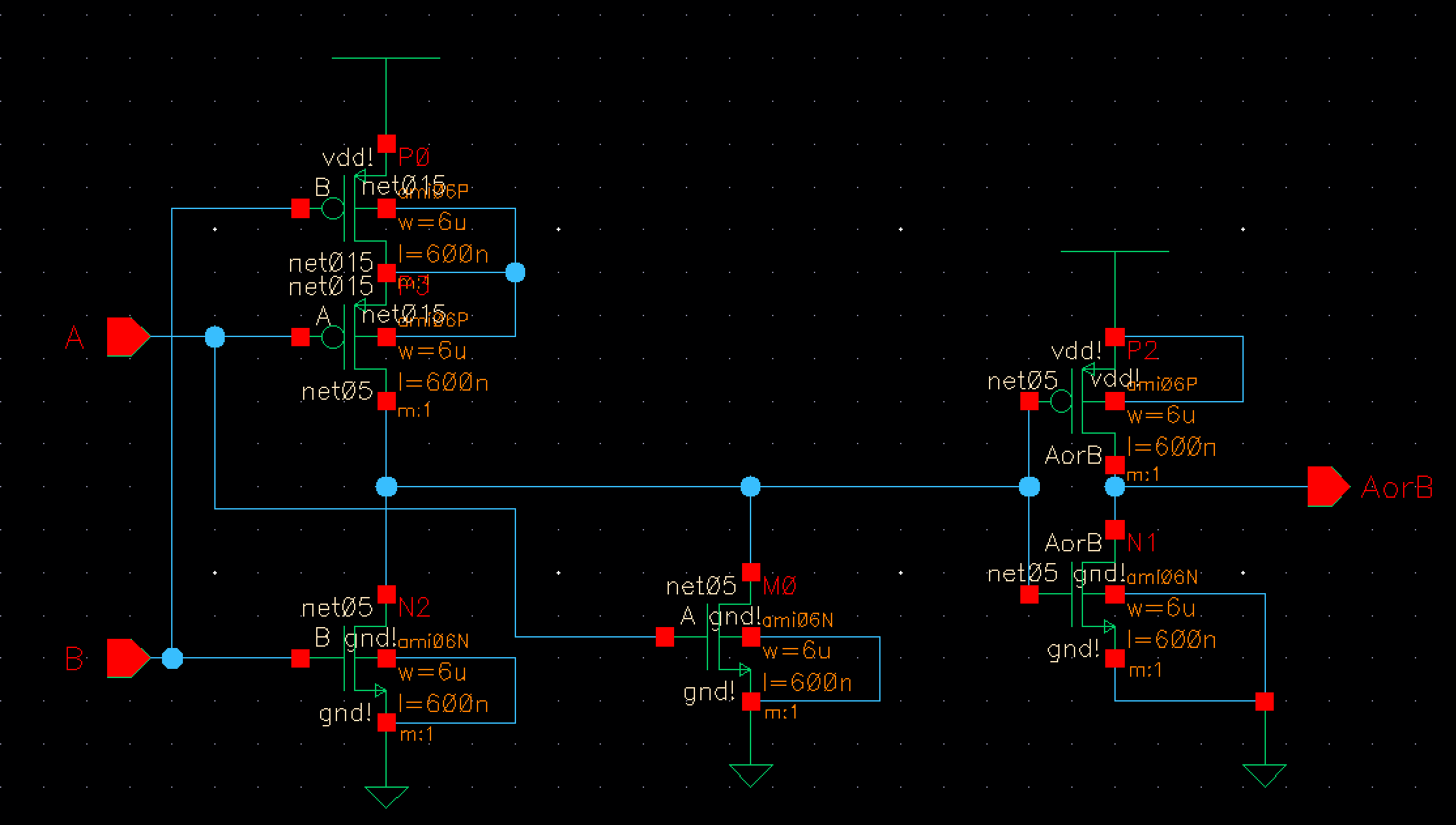
Task: Click the gate terminal square of M0
Action: [x=665, y=637]
